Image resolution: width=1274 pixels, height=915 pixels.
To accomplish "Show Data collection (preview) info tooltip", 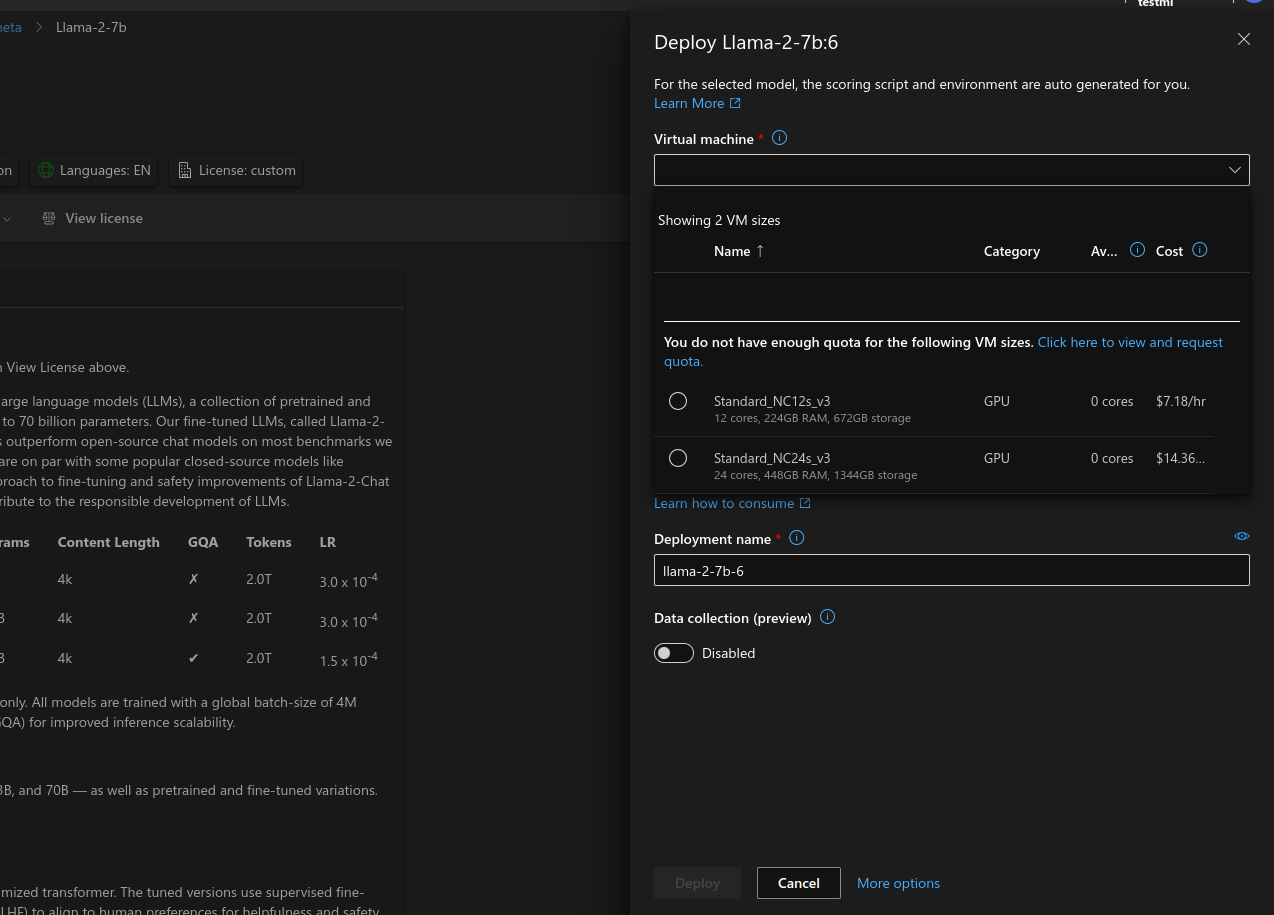I will coord(827,617).
